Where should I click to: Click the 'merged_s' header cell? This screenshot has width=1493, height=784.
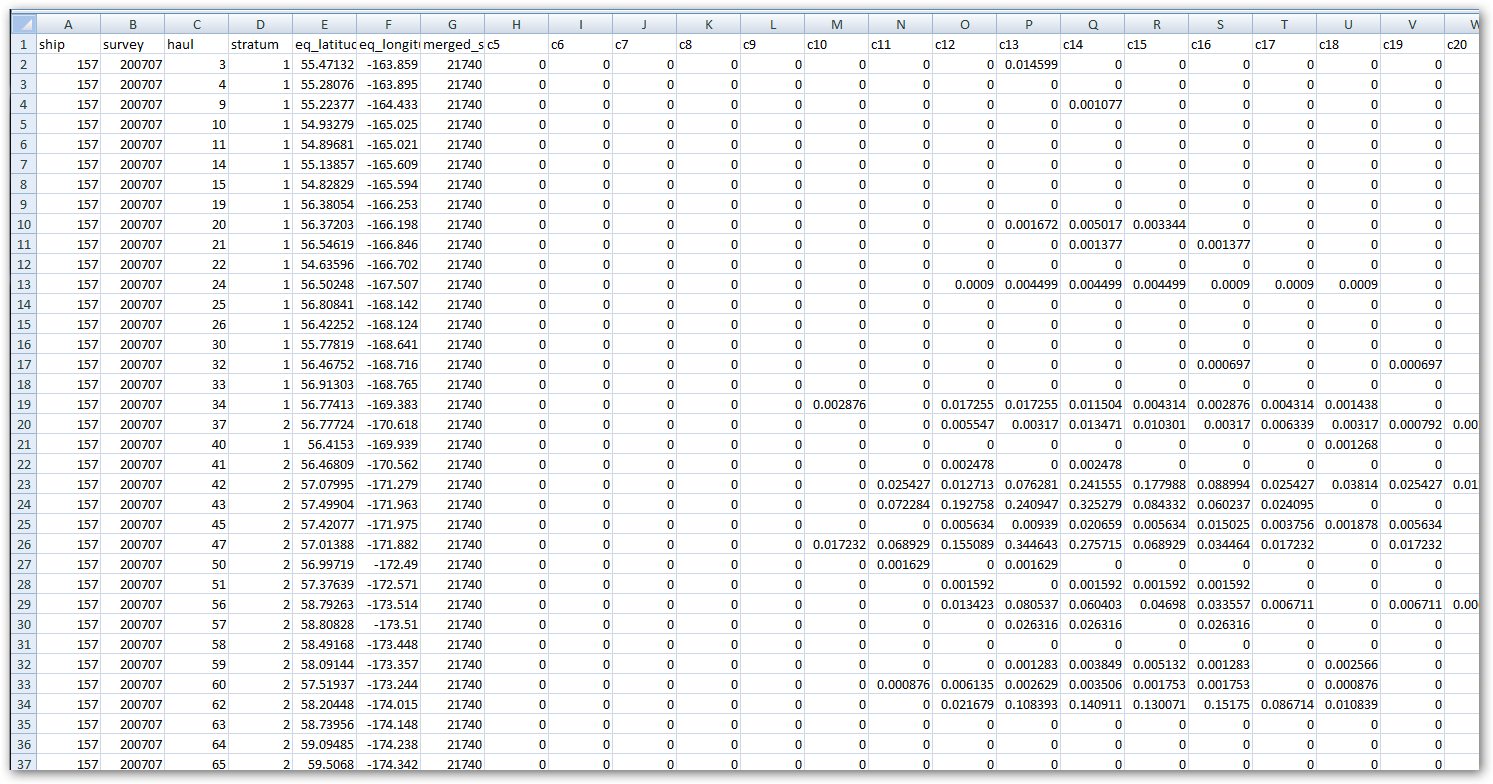click(x=452, y=44)
